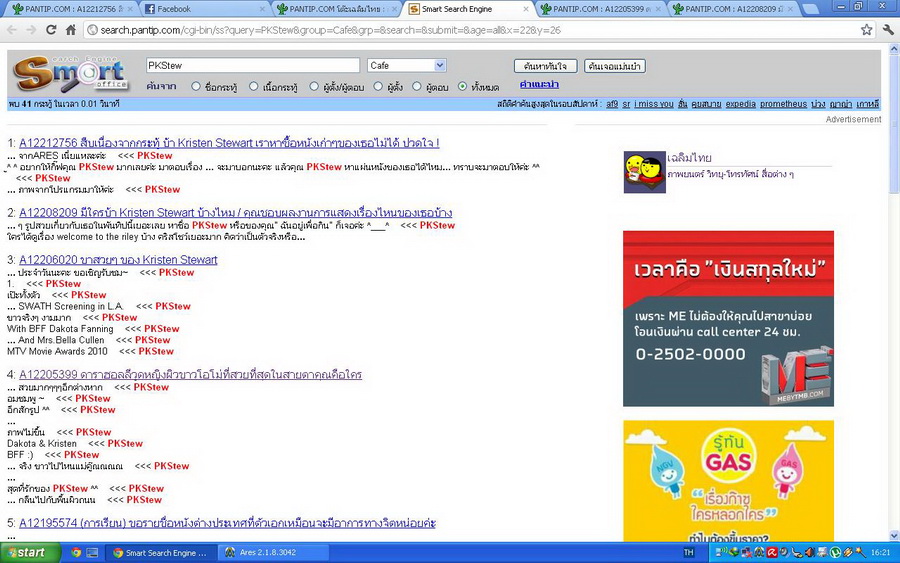Click the Avira antivirus tray icon
The image size is (900, 563).
coord(772,553)
